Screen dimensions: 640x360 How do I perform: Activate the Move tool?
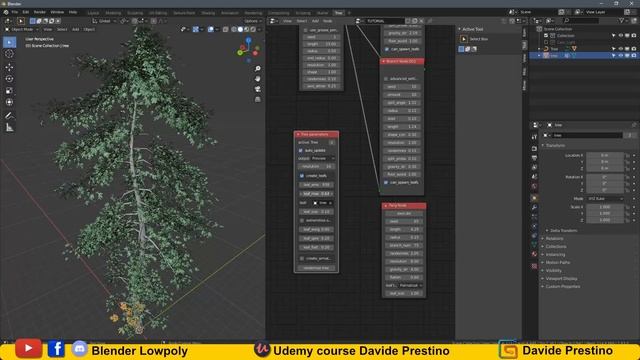click(9, 67)
